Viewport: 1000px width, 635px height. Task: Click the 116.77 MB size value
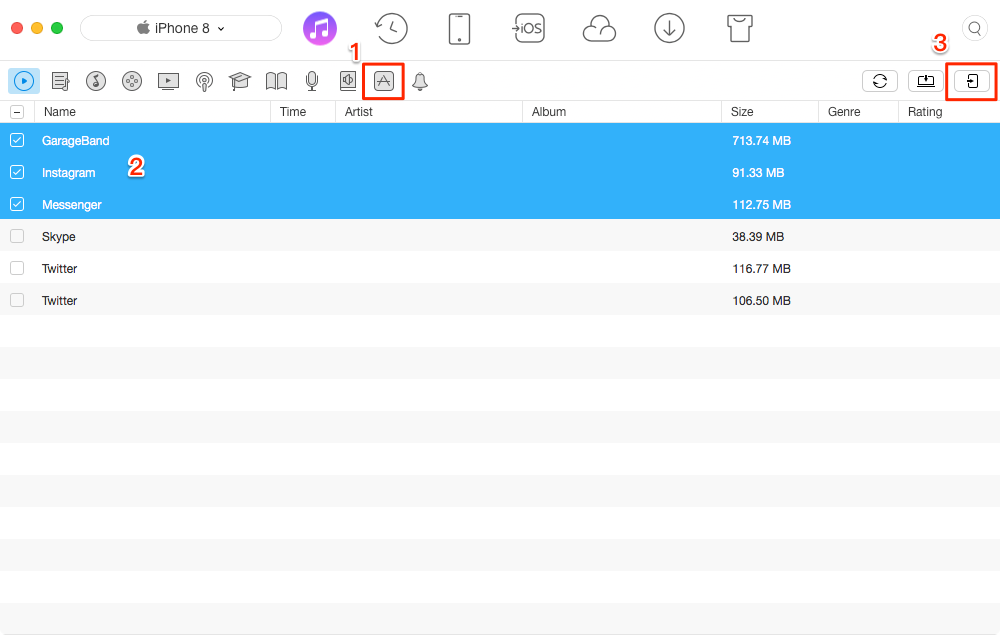point(761,268)
